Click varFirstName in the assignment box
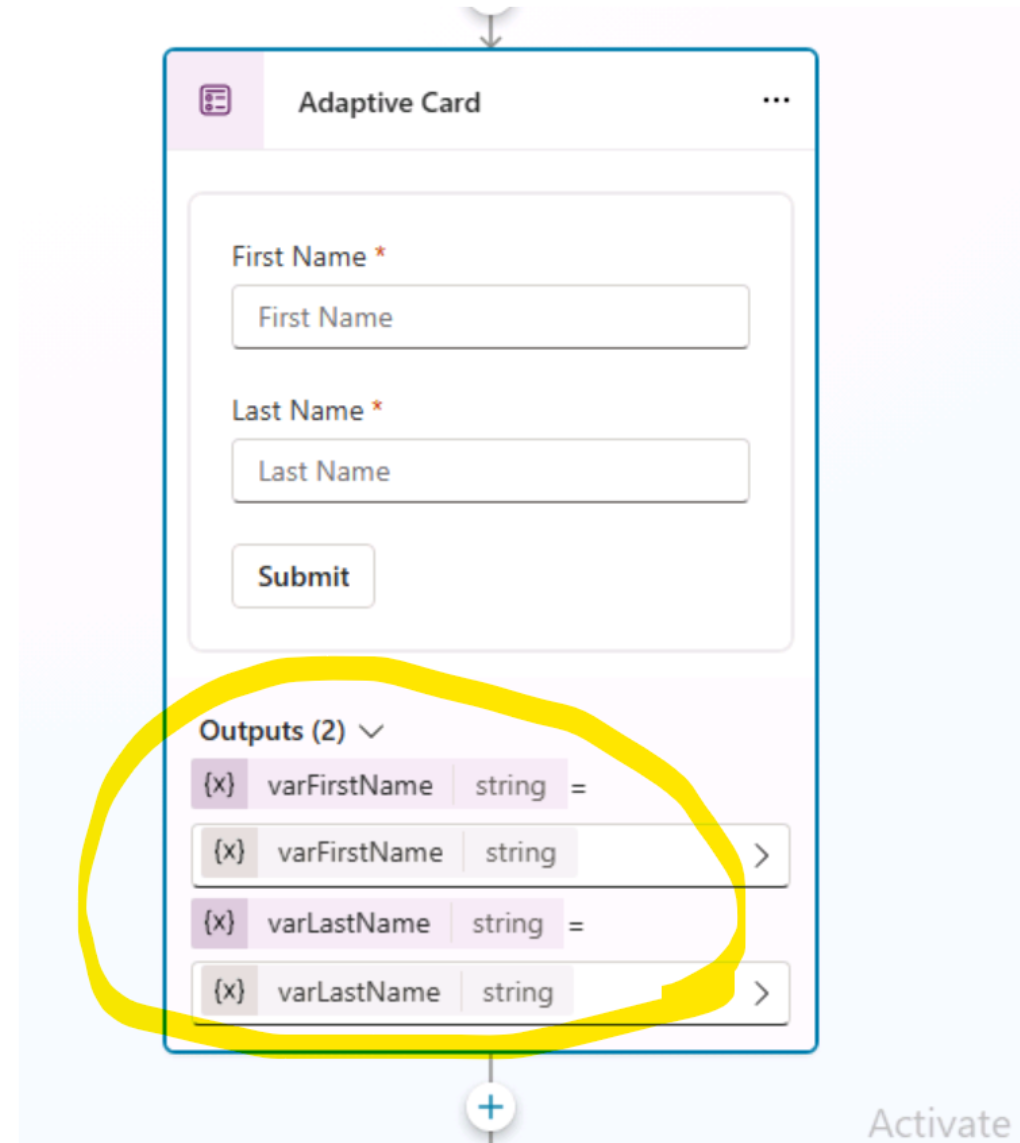The height and width of the screenshot is (1143, 1020). (x=360, y=853)
